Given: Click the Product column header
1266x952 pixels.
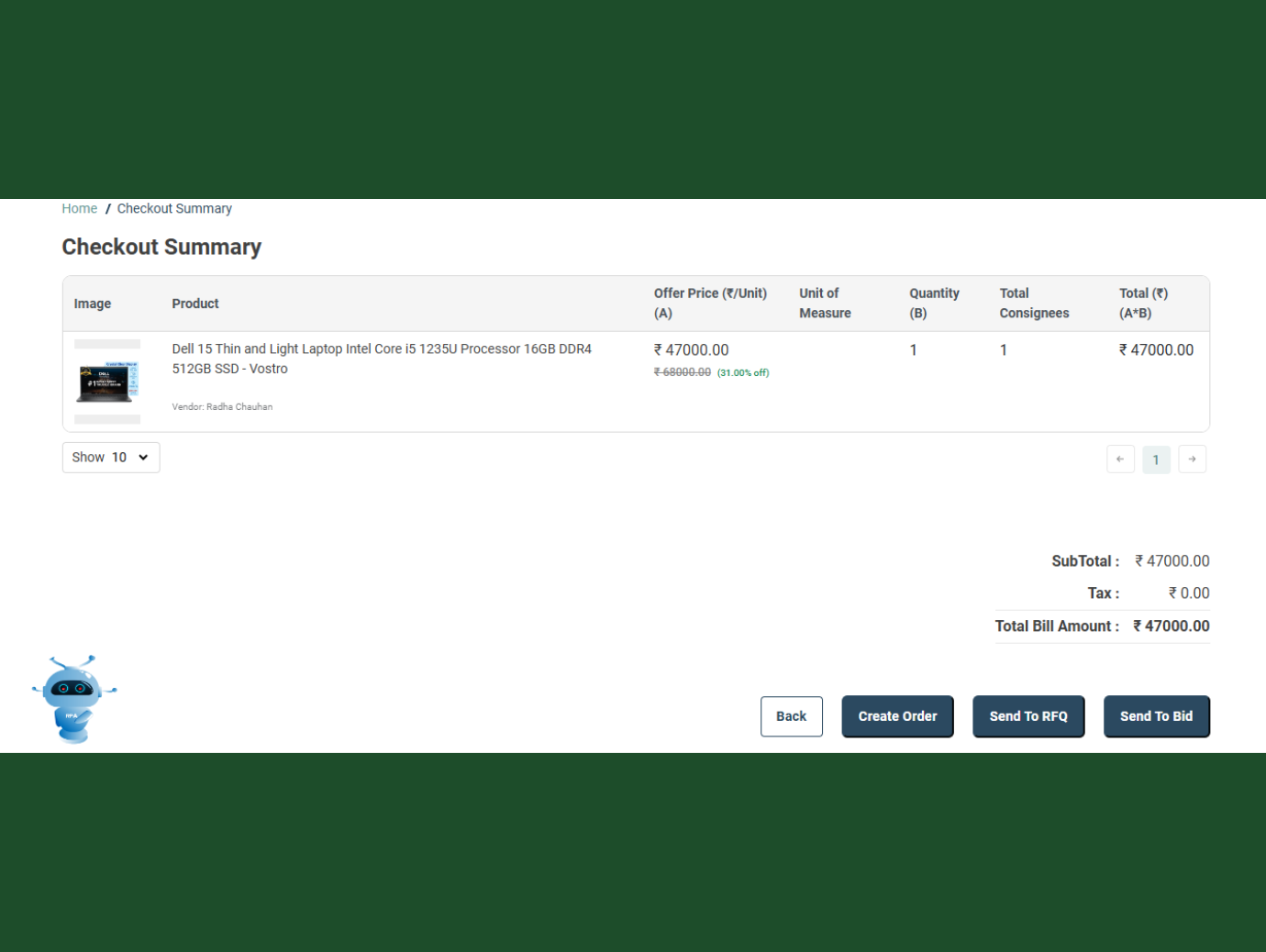Looking at the screenshot, I should coord(195,304).
